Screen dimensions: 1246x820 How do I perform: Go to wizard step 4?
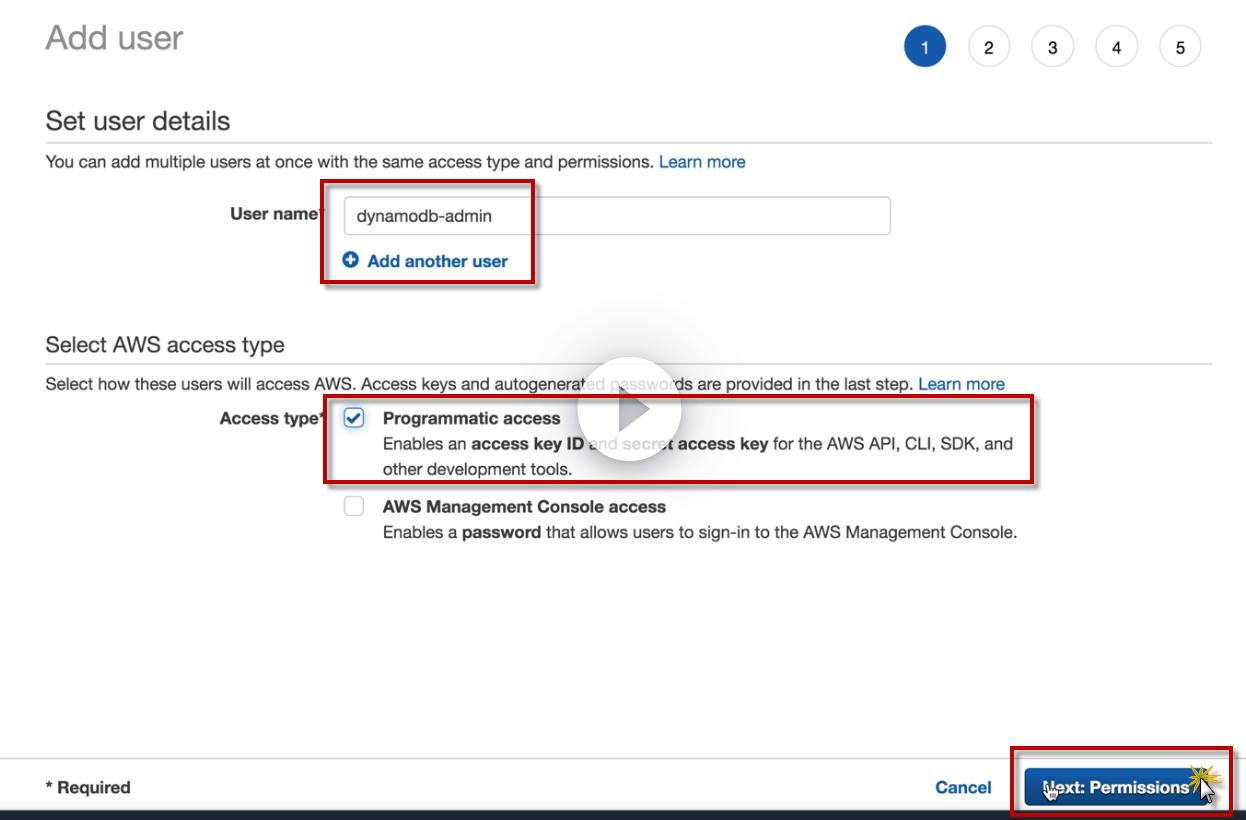(1117, 47)
